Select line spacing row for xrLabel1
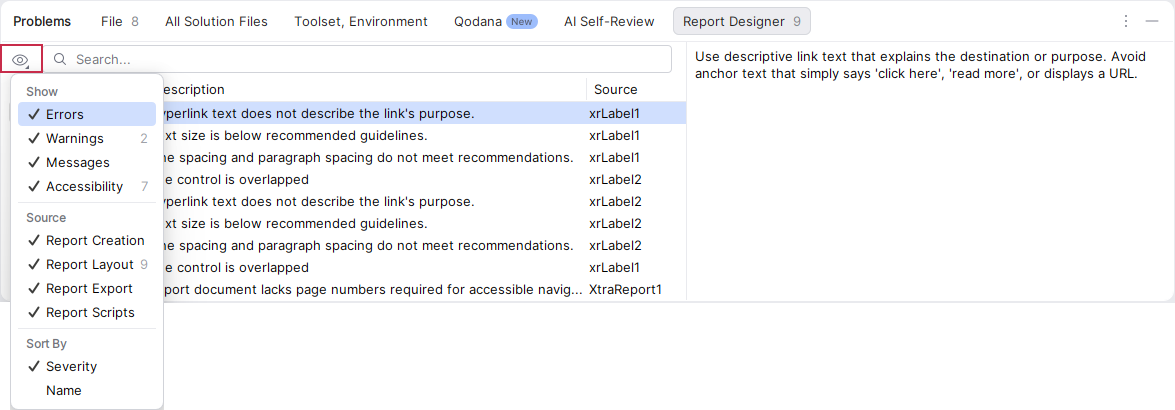This screenshot has height=410, width=1175. (424, 157)
